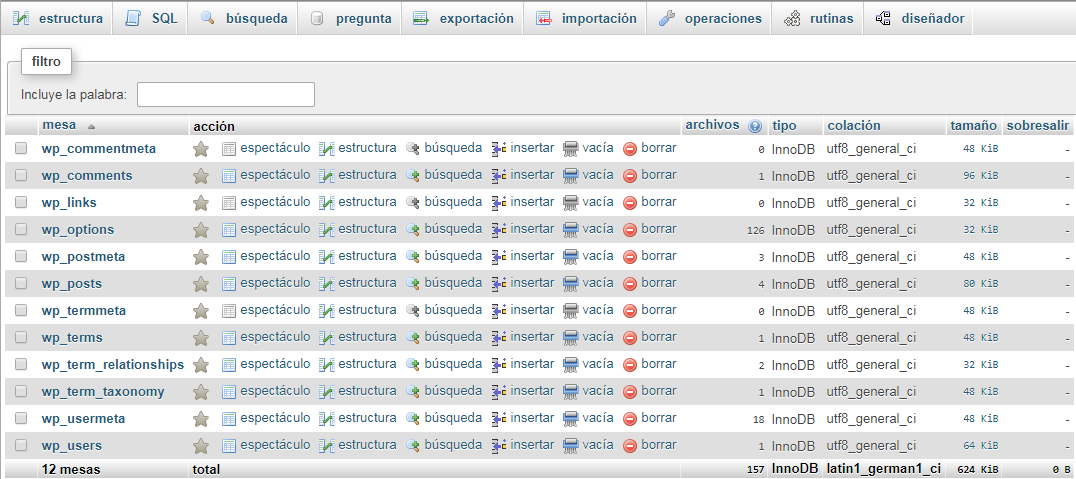Image resolution: width=1076 pixels, height=479 pixels.
Task: Open the wp_term_relationships table link
Action: (113, 365)
